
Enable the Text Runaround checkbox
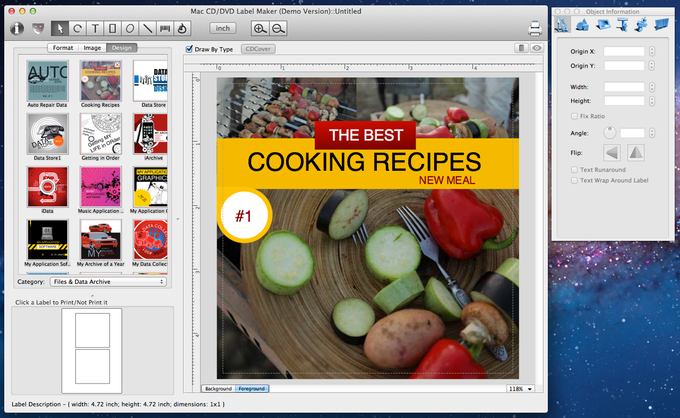click(574, 170)
